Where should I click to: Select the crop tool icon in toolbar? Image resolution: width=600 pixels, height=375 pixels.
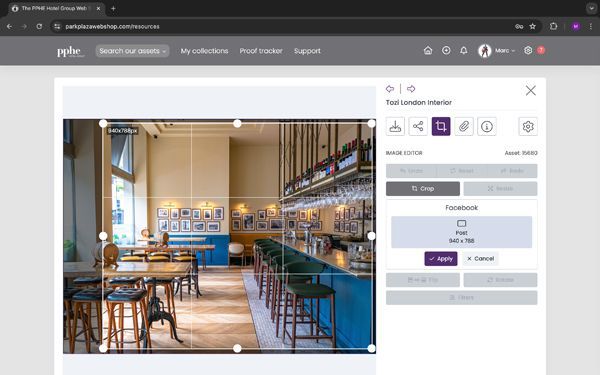pos(441,126)
